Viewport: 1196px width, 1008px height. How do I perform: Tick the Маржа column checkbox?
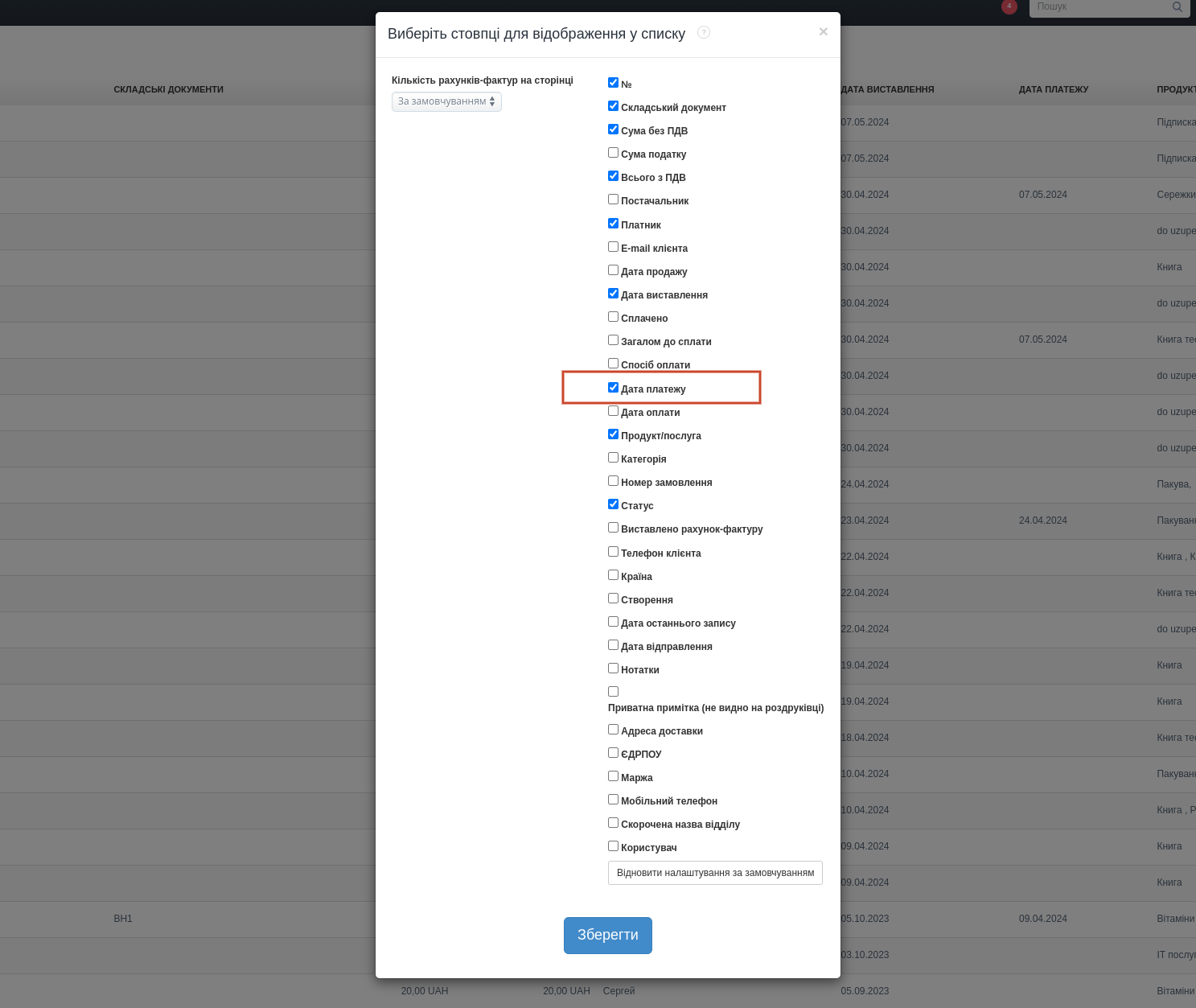point(614,776)
